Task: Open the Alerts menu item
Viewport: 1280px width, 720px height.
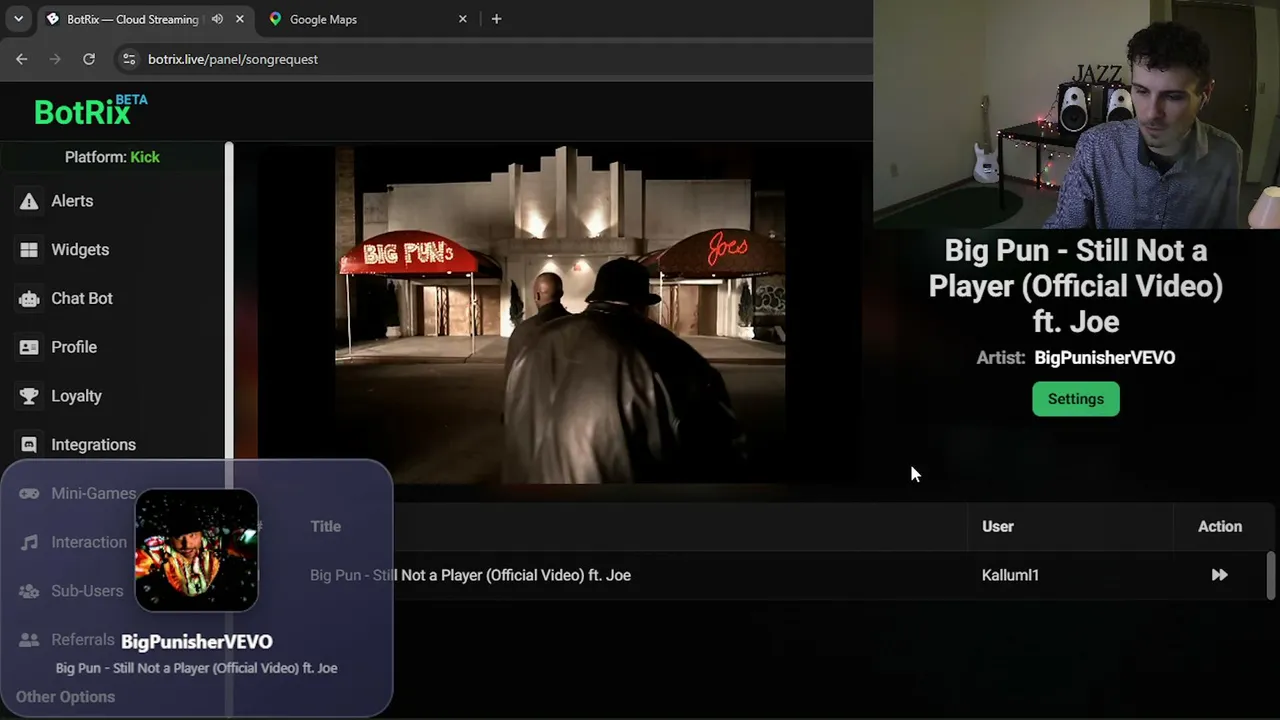Action: (72, 201)
